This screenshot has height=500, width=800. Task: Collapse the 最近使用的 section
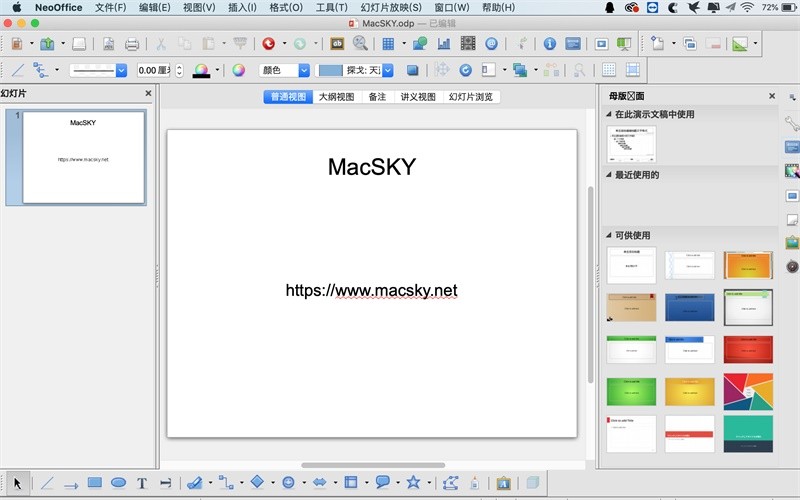click(x=609, y=174)
